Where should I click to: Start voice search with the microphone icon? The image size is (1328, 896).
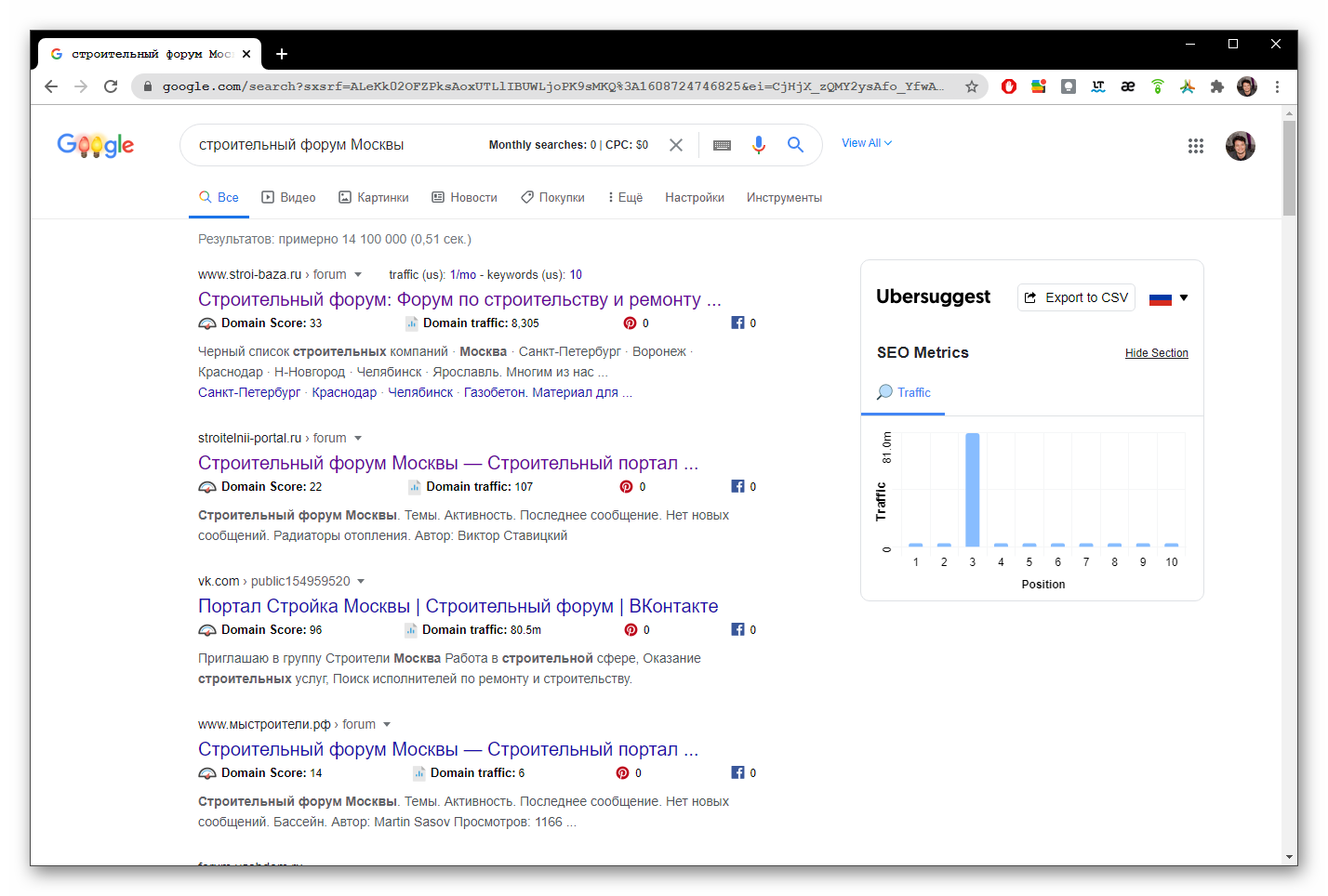point(759,145)
